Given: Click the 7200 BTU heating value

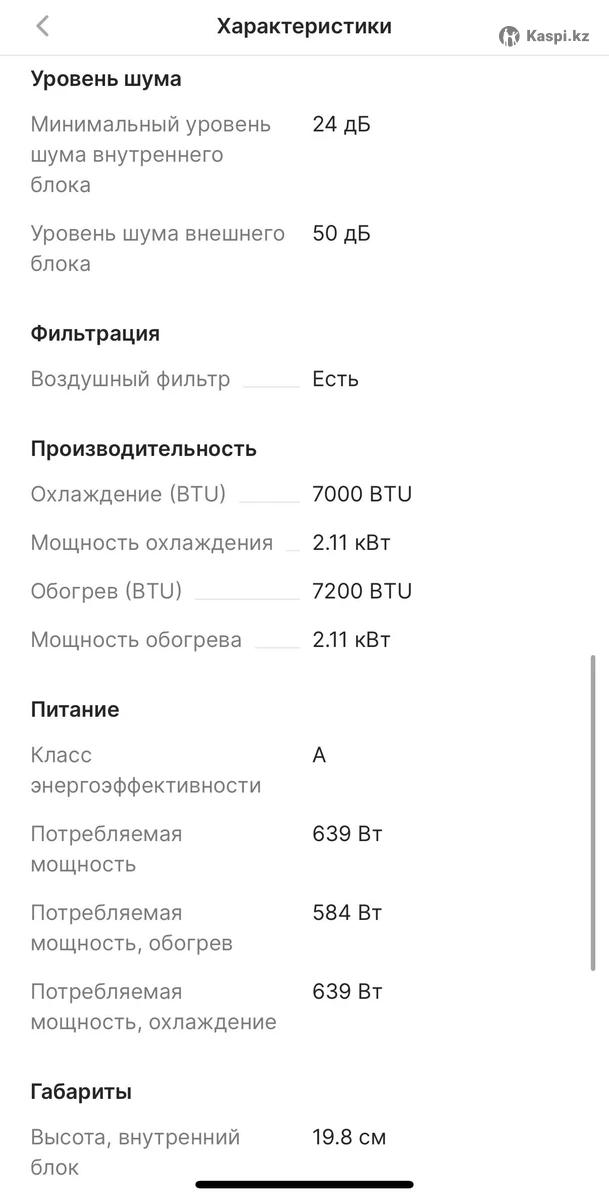Looking at the screenshot, I should 362,591.
